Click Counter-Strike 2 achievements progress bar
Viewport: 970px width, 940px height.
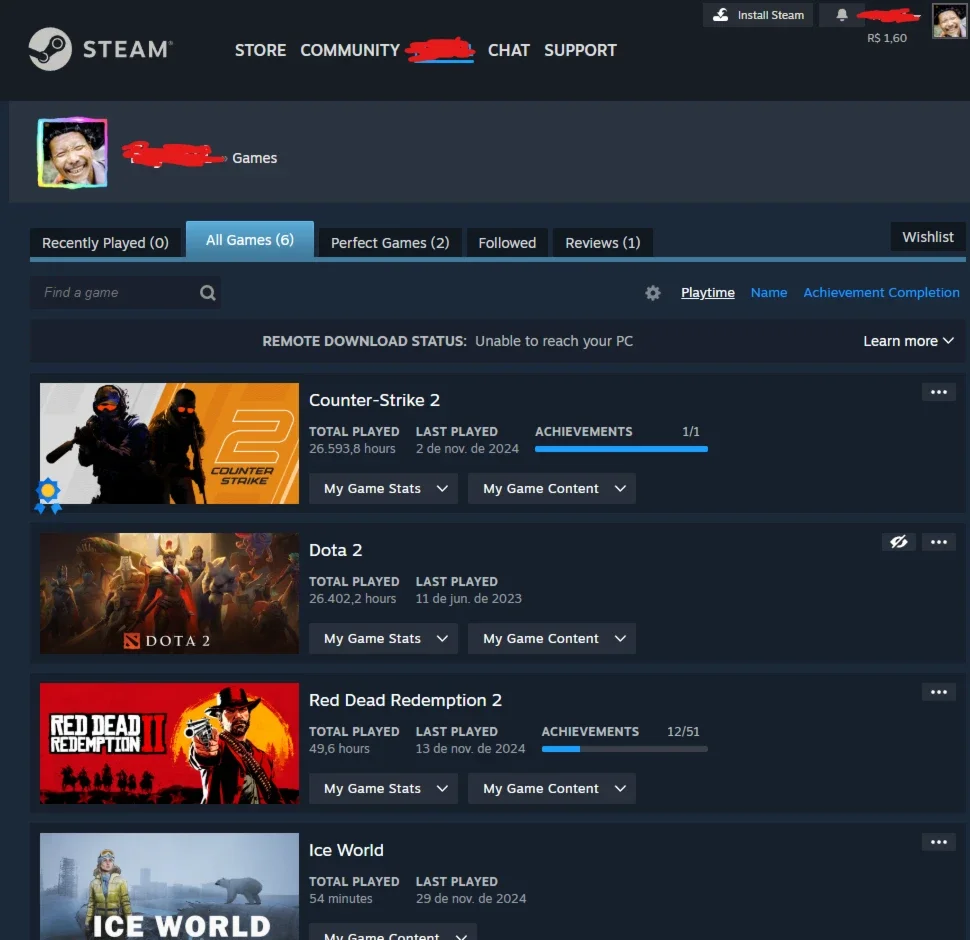621,450
